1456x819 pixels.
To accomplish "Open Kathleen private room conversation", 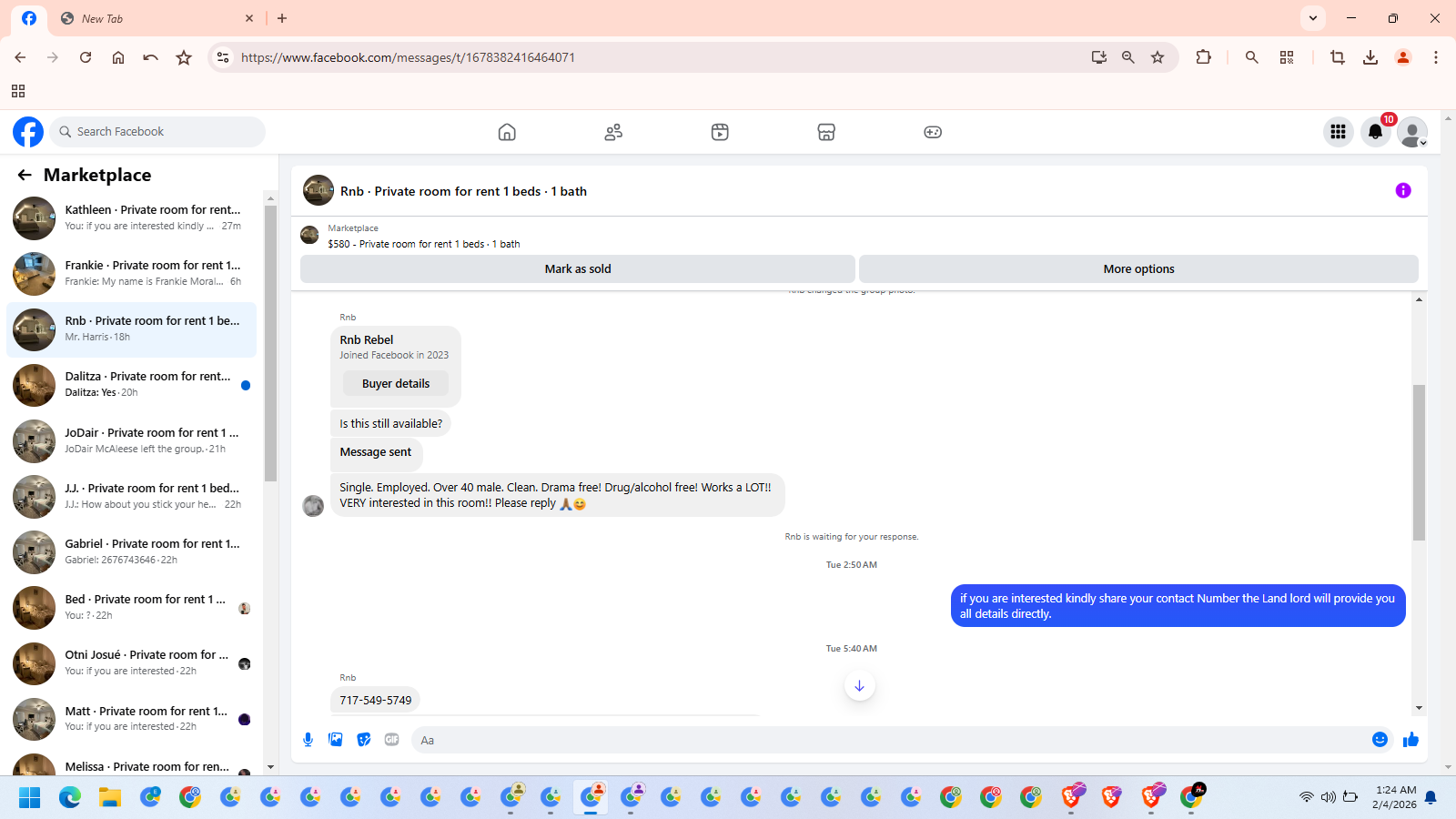I will tap(132, 218).
